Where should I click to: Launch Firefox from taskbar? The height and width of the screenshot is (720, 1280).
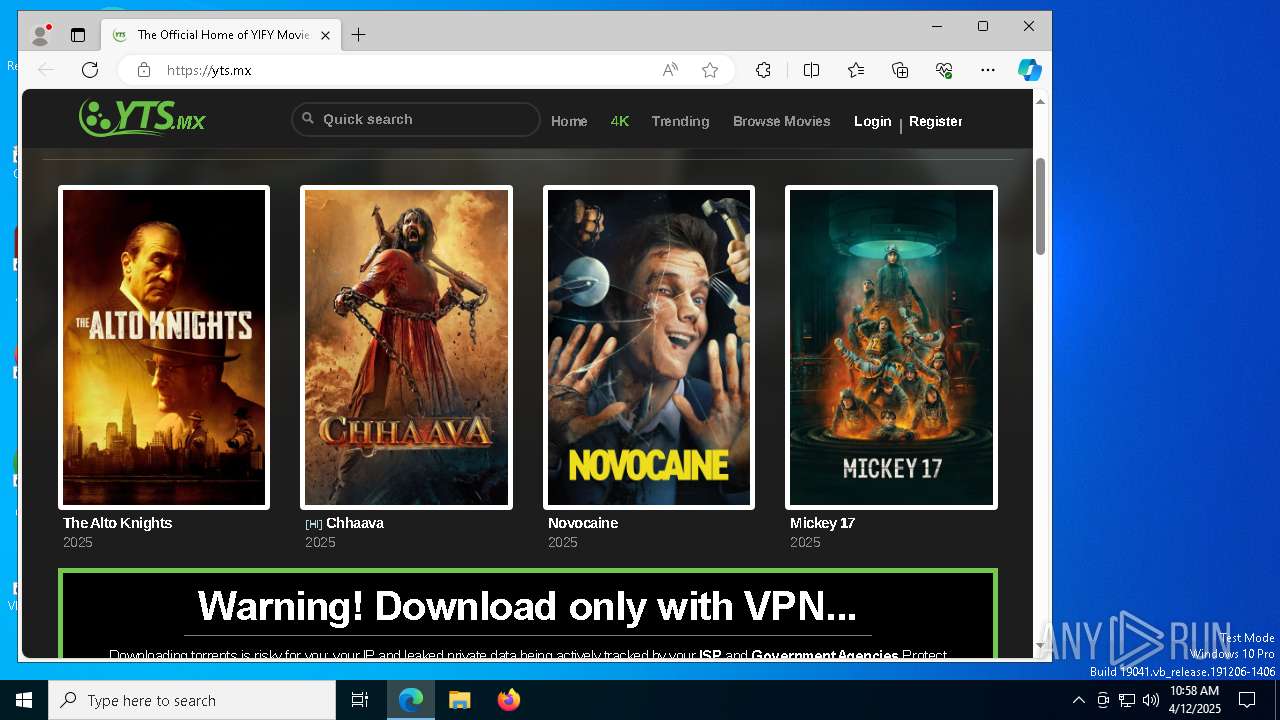(x=508, y=700)
